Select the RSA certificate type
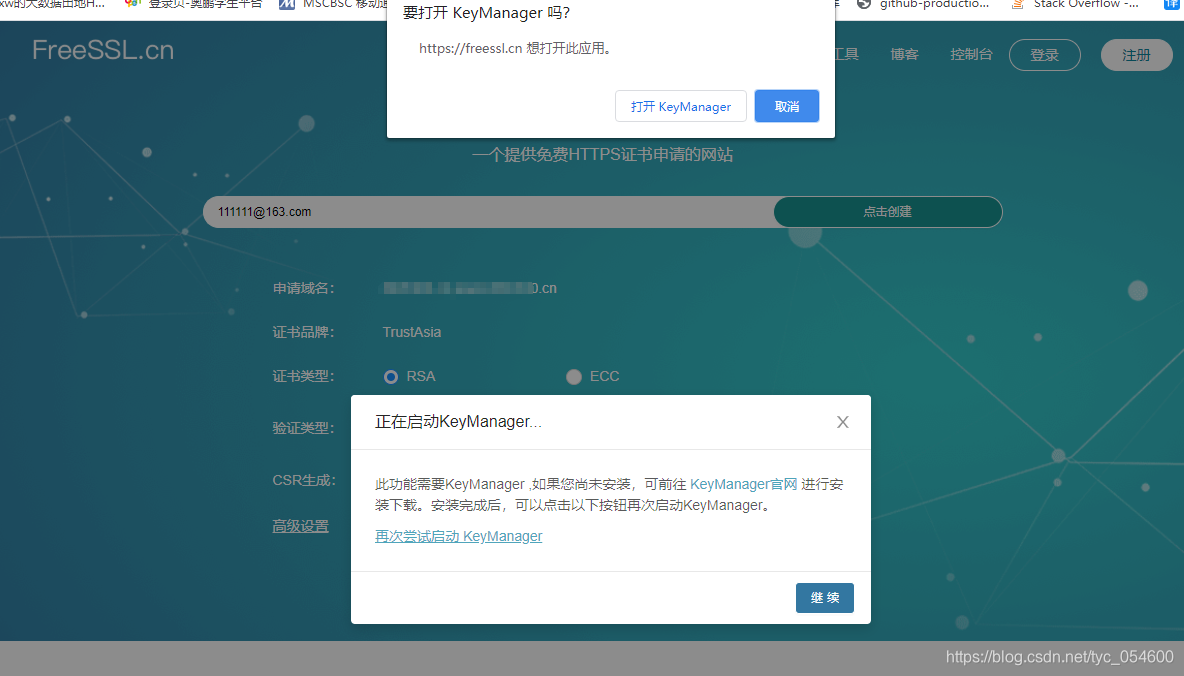The height and width of the screenshot is (676, 1184). (x=391, y=376)
